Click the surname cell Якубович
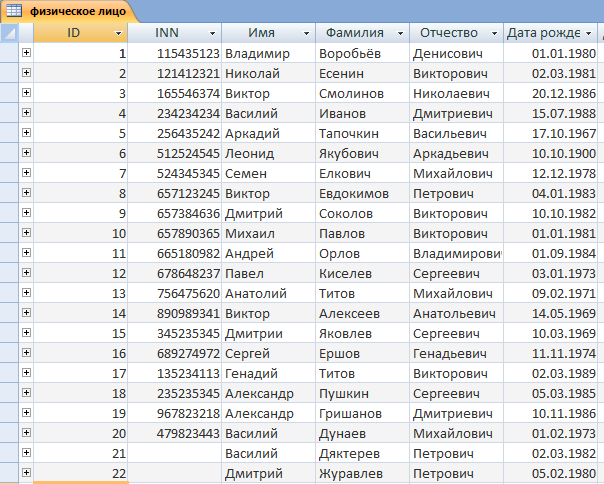Image resolution: width=604 pixels, height=484 pixels. [x=362, y=153]
